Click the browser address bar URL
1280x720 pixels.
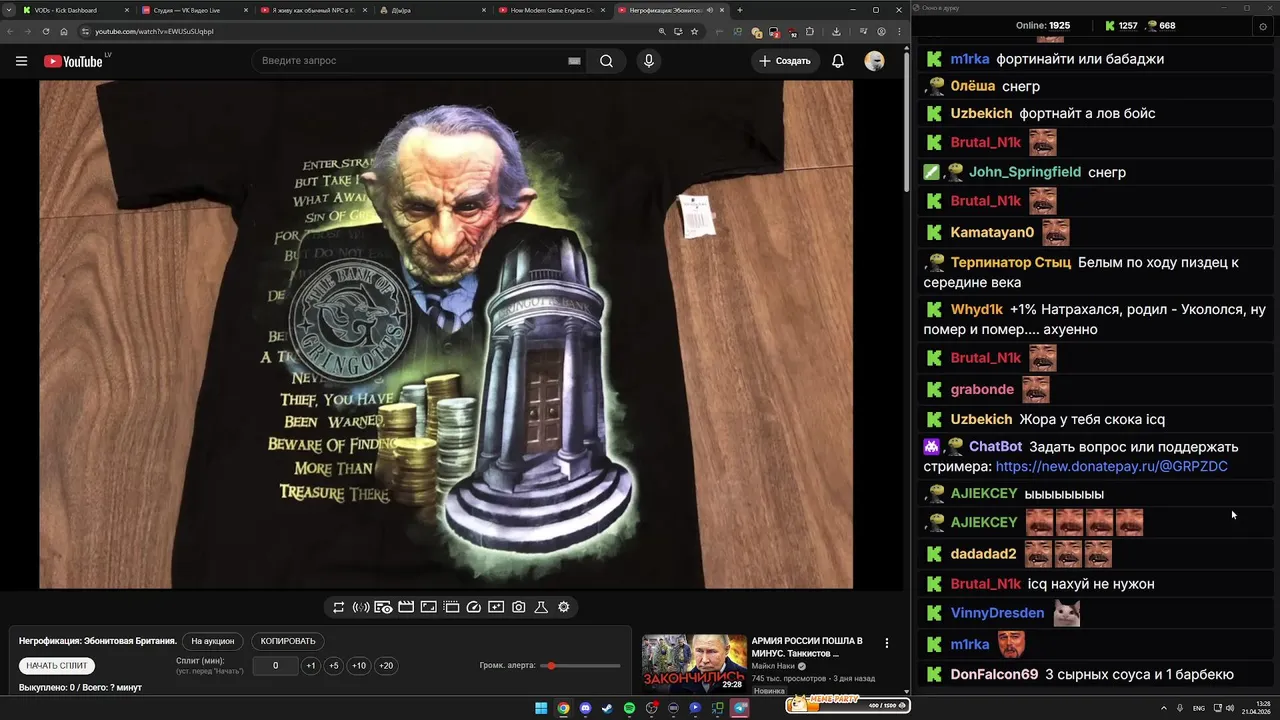click(x=154, y=31)
